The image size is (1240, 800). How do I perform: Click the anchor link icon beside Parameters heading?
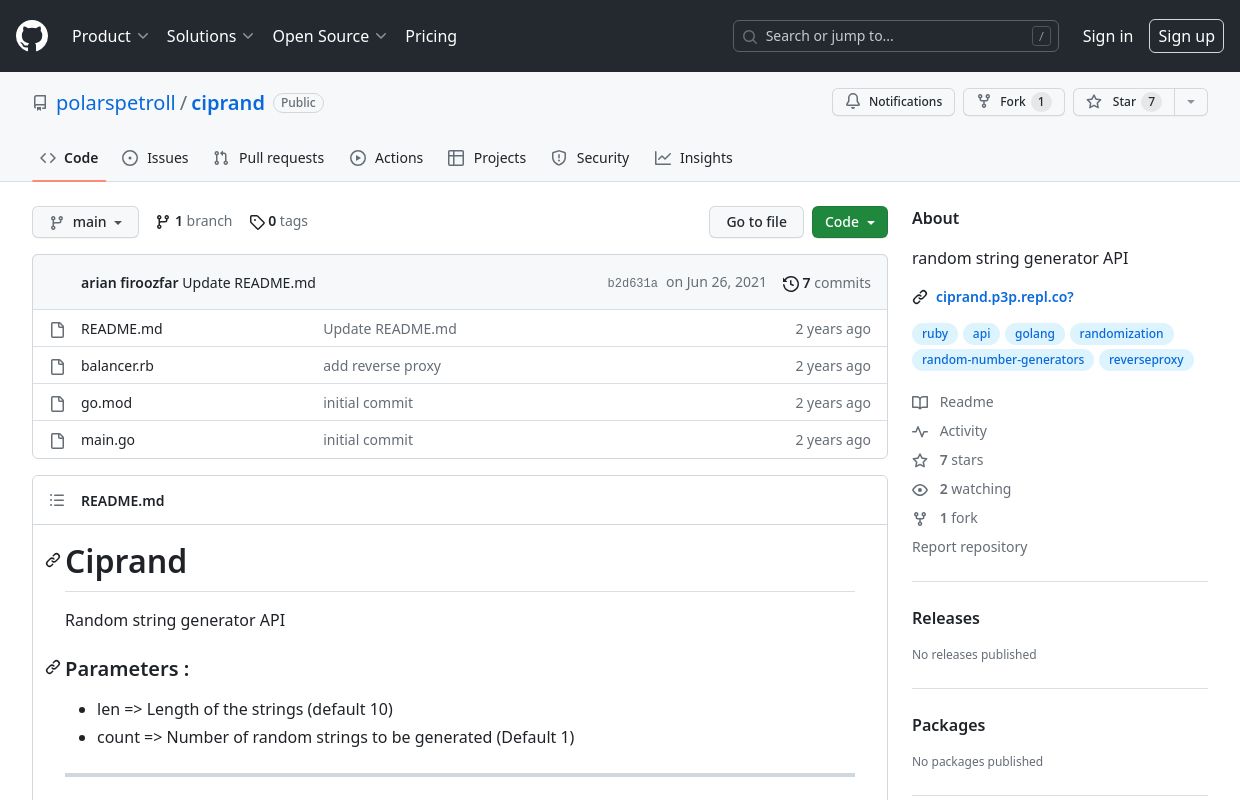click(x=53, y=668)
